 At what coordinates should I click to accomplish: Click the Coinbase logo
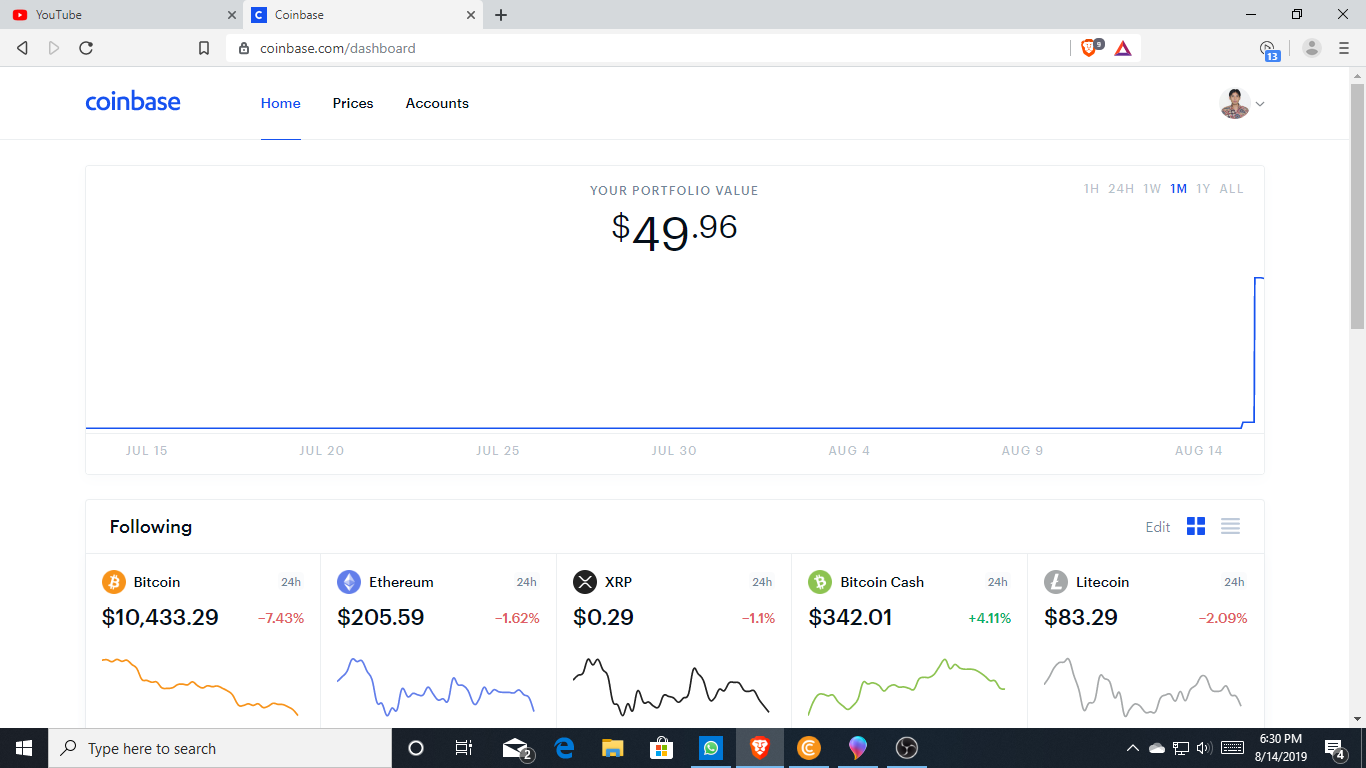pos(133,102)
